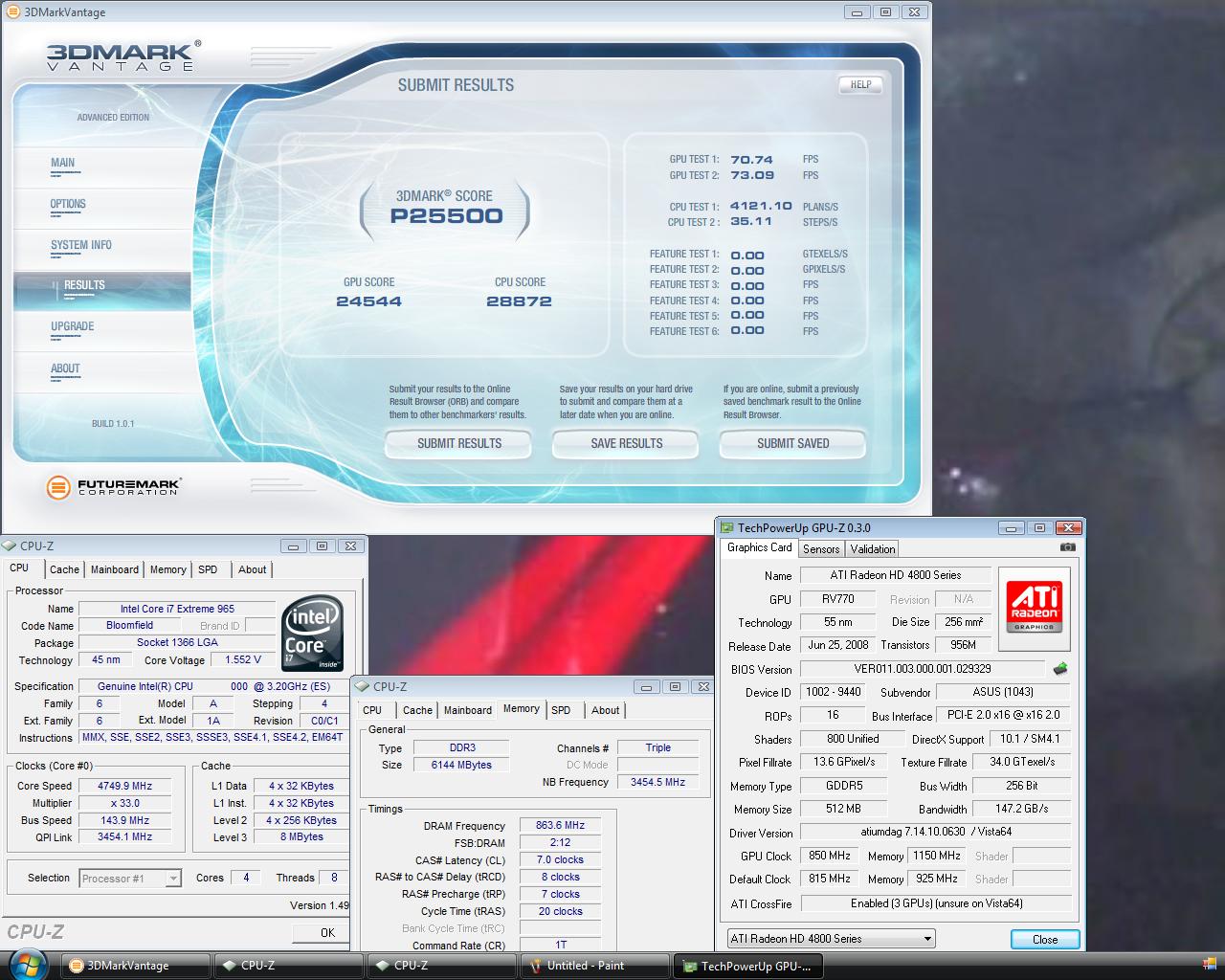1225x980 pixels.
Task: Click CPU score value 28872
Action: tap(519, 301)
